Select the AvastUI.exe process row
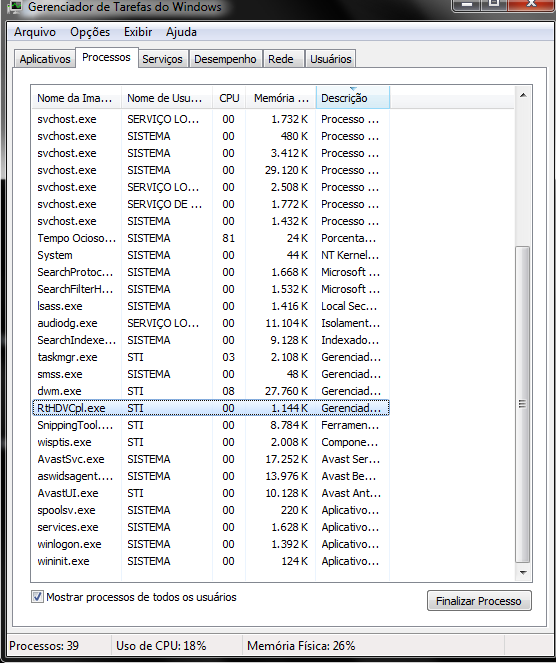 211,493
